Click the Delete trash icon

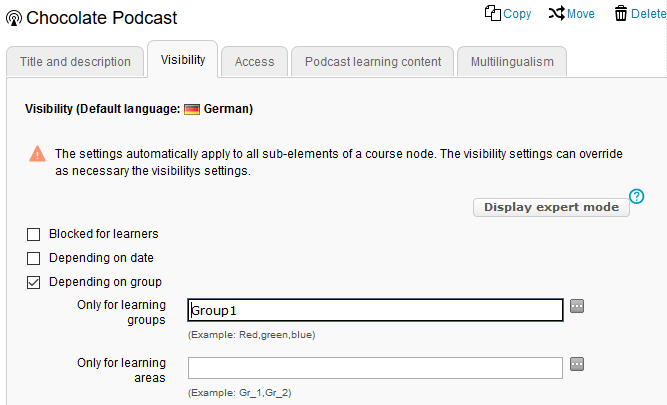point(621,13)
